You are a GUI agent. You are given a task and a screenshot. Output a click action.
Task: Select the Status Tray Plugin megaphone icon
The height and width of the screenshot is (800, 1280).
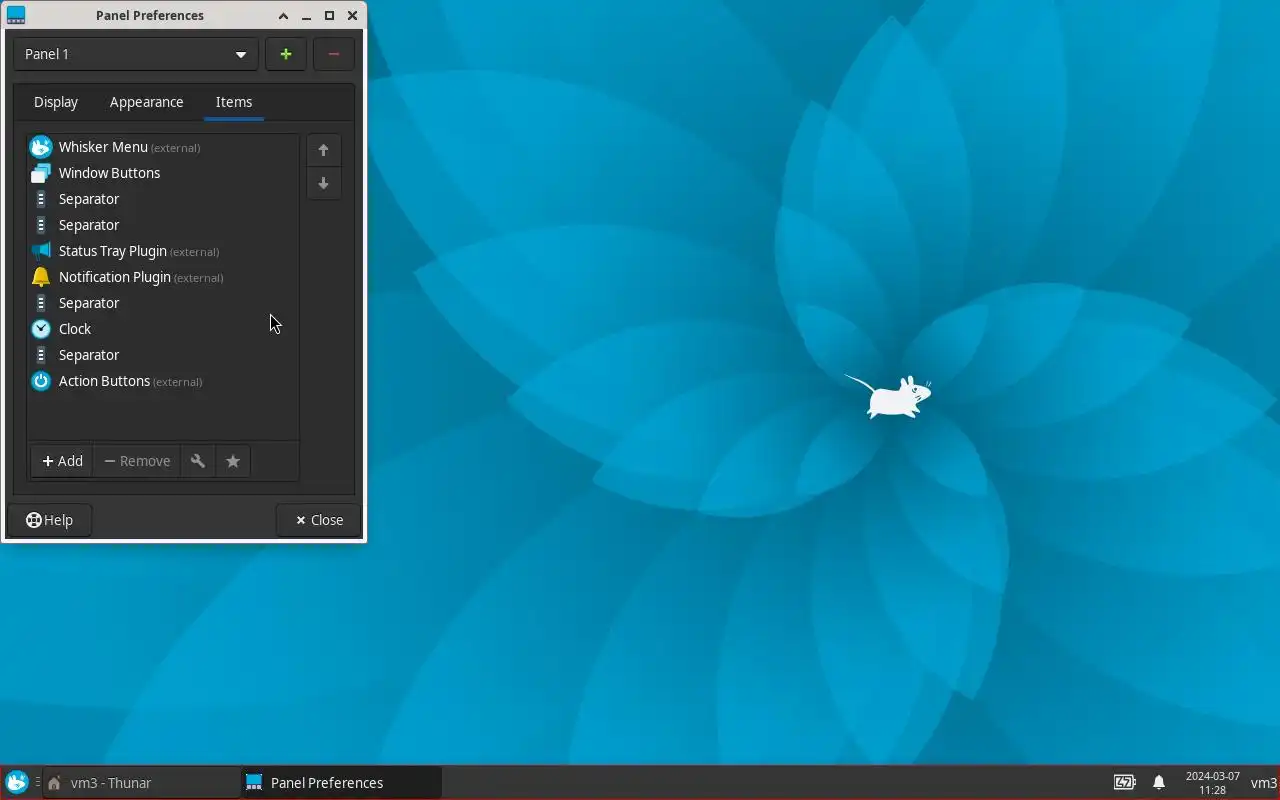pyautogui.click(x=40, y=251)
